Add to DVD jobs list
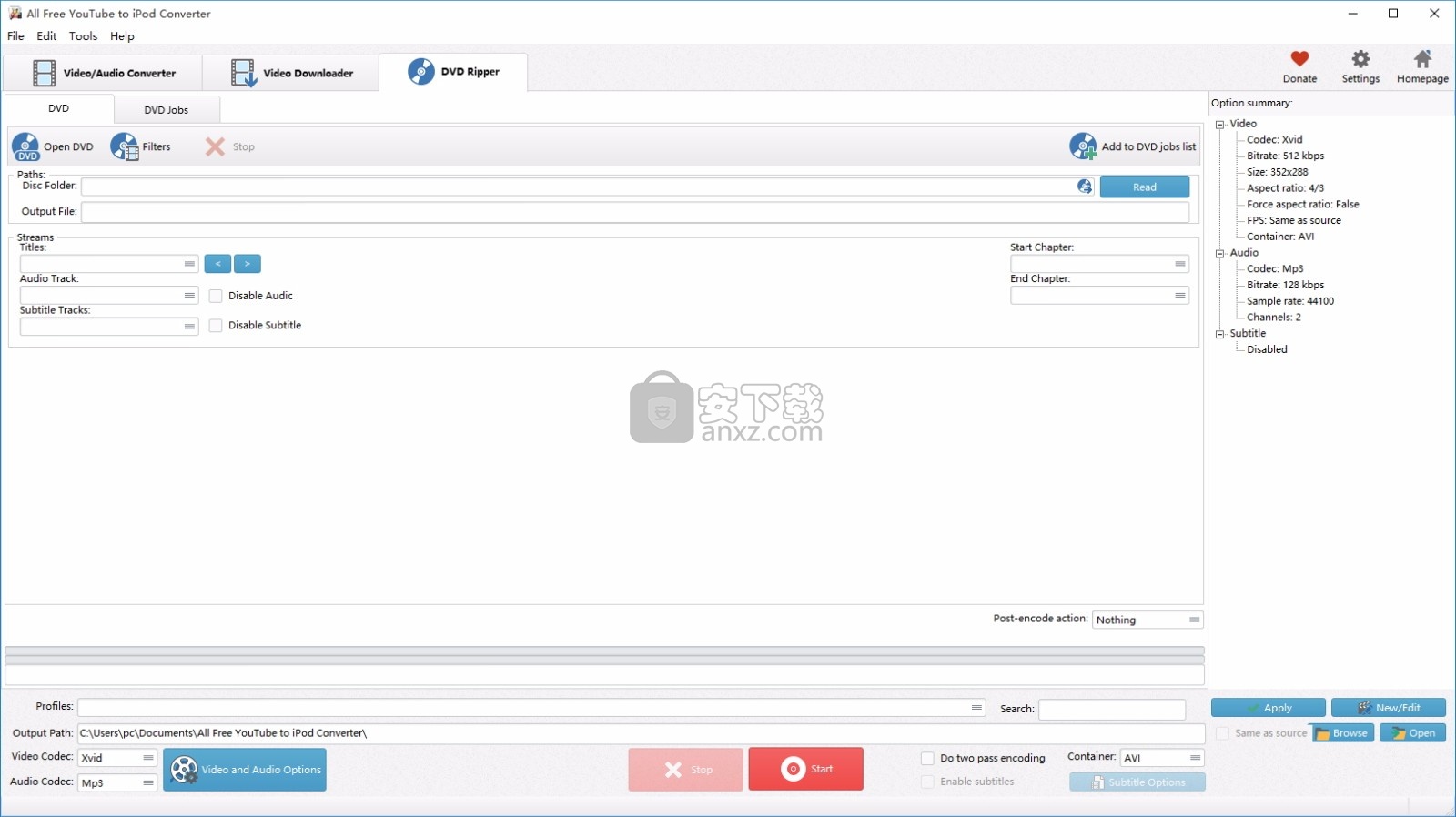Image resolution: width=1456 pixels, height=817 pixels. 1133,146
